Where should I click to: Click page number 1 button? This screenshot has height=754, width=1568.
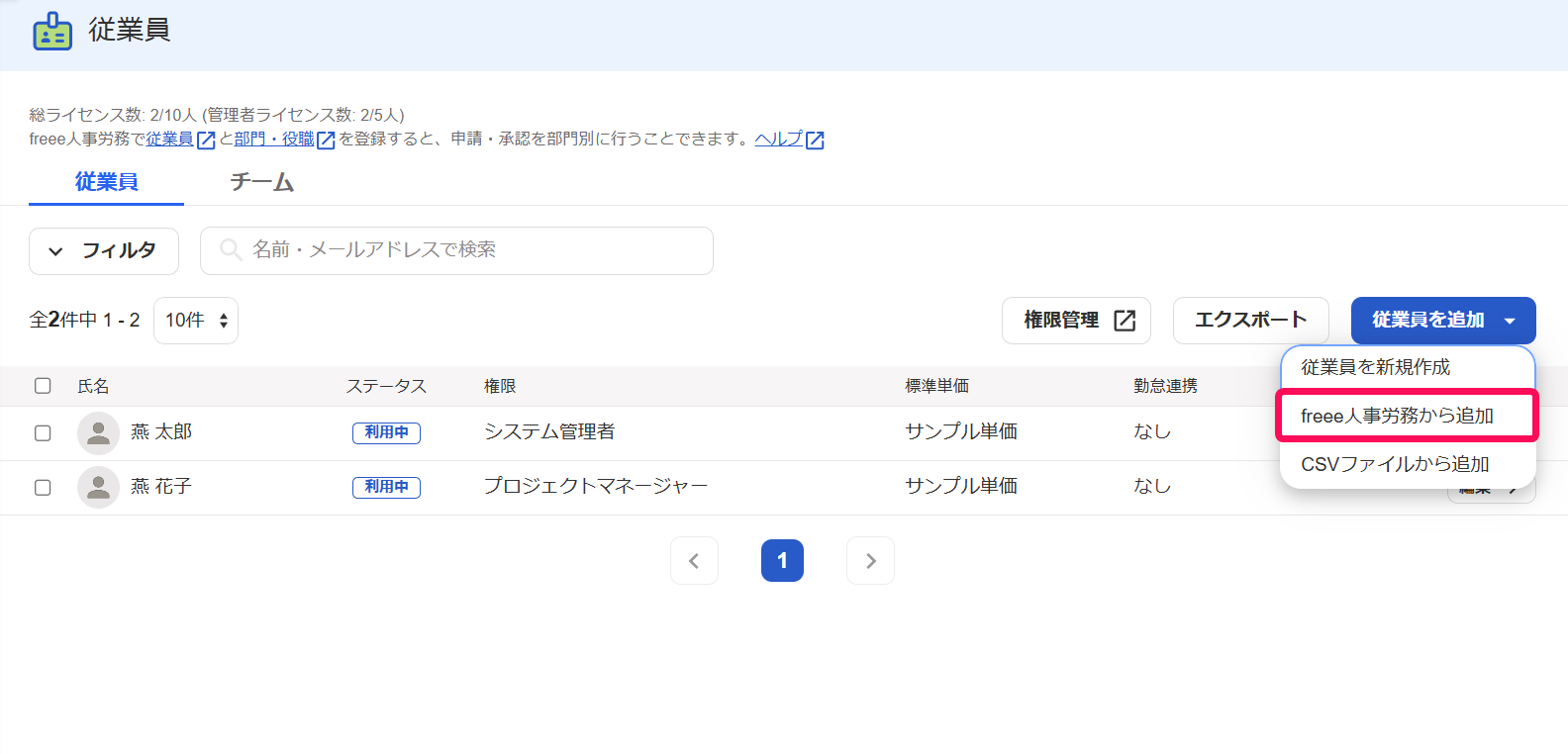coord(782,561)
